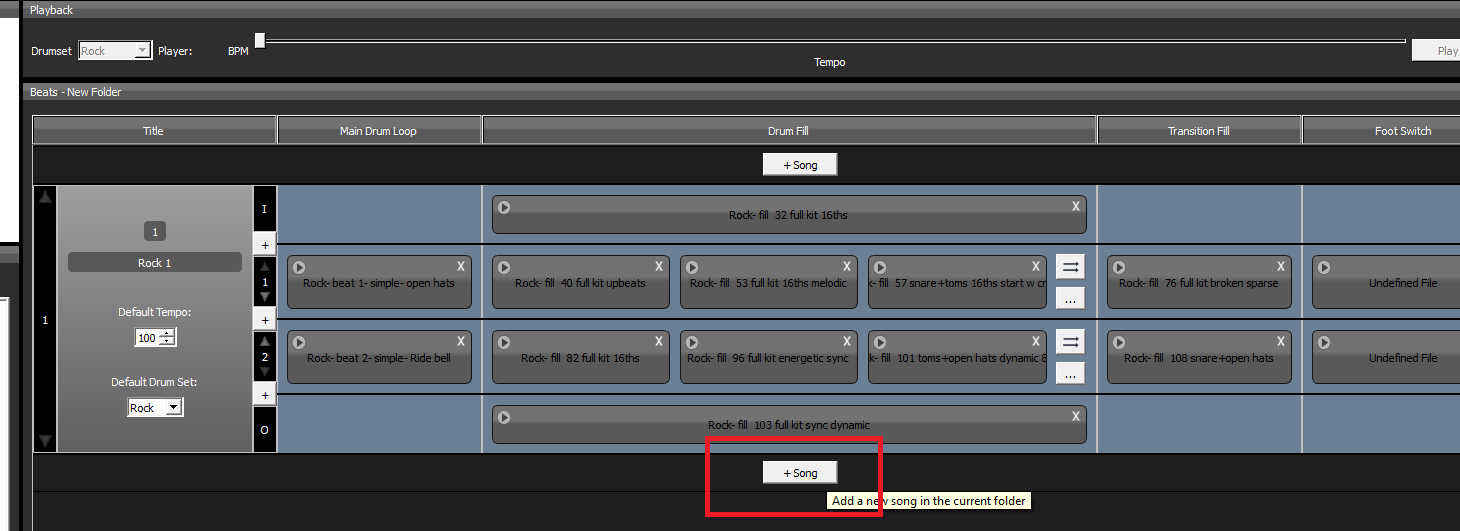1460x531 pixels.
Task: Play the intro fill 32 full kit 16ths
Action: 504,207
